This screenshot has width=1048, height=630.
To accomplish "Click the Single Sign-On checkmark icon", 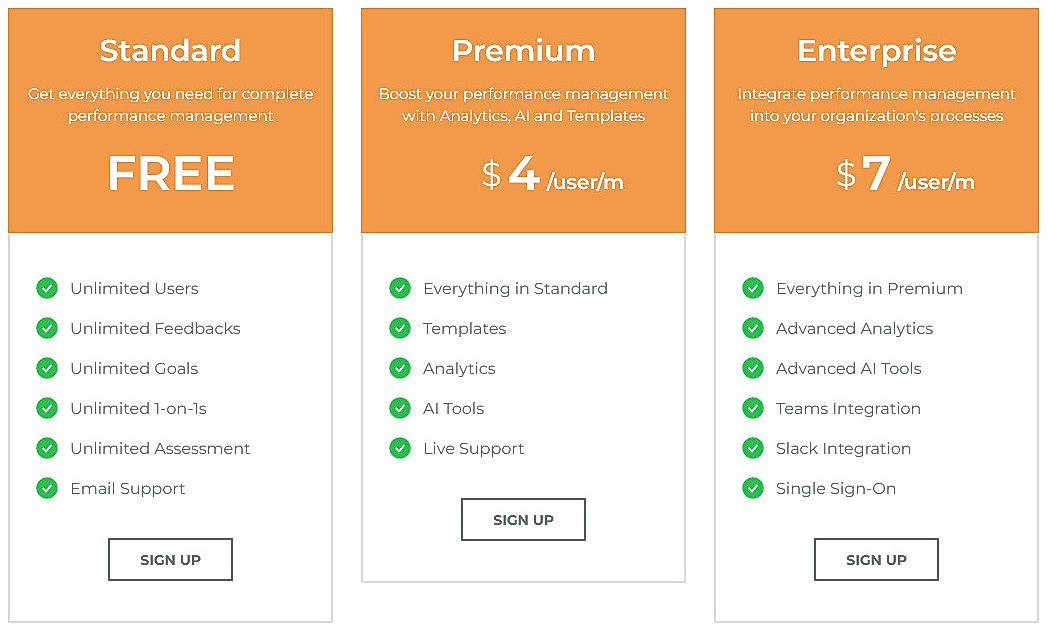I will point(753,488).
